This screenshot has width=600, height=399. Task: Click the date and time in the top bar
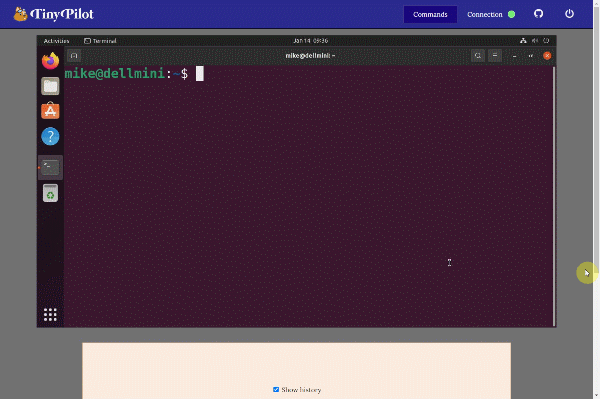click(310, 41)
